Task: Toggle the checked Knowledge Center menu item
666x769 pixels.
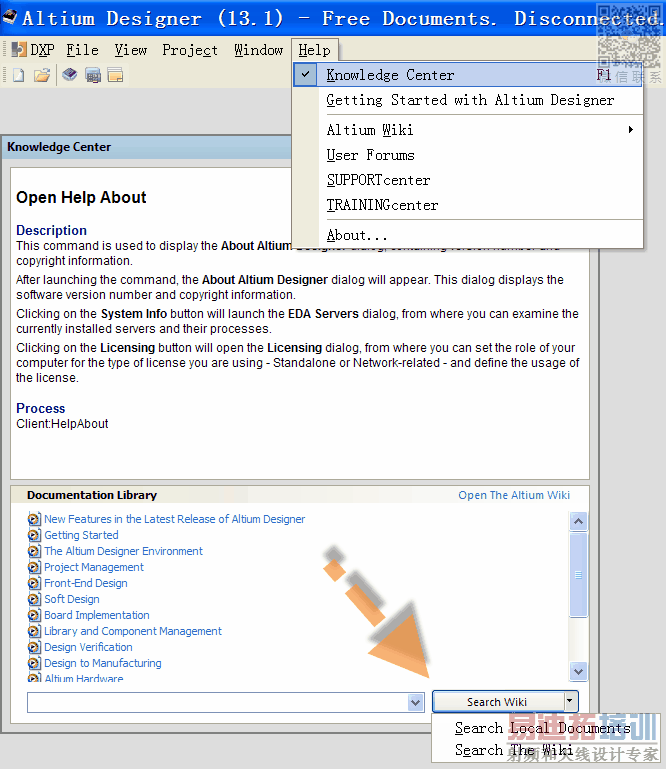Action: pos(468,75)
